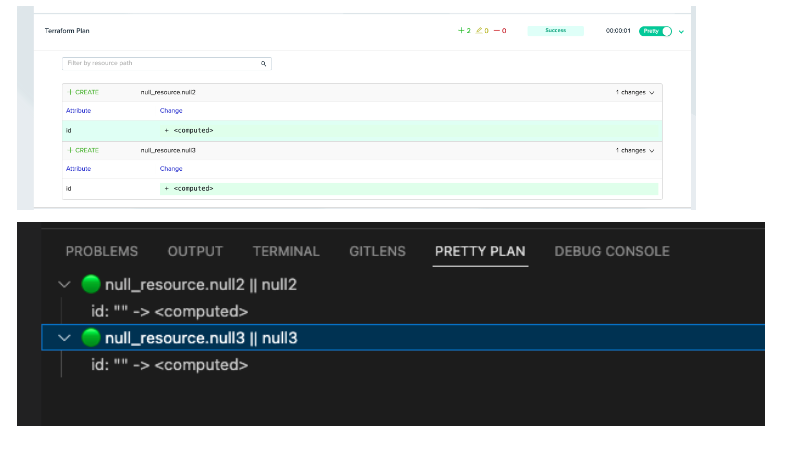Switch to the PROBLEMS tab
Viewport: 798px width, 451px height.
pyautogui.click(x=102, y=251)
